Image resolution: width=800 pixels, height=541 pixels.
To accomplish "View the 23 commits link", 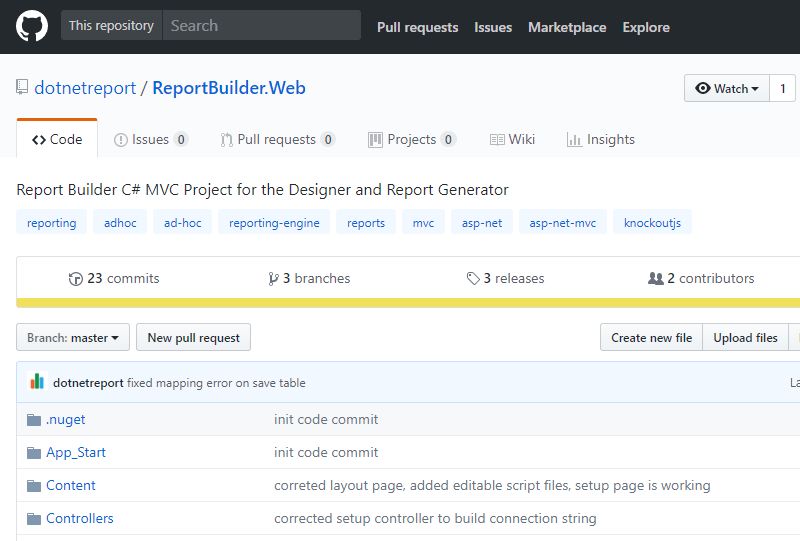I will [114, 279].
